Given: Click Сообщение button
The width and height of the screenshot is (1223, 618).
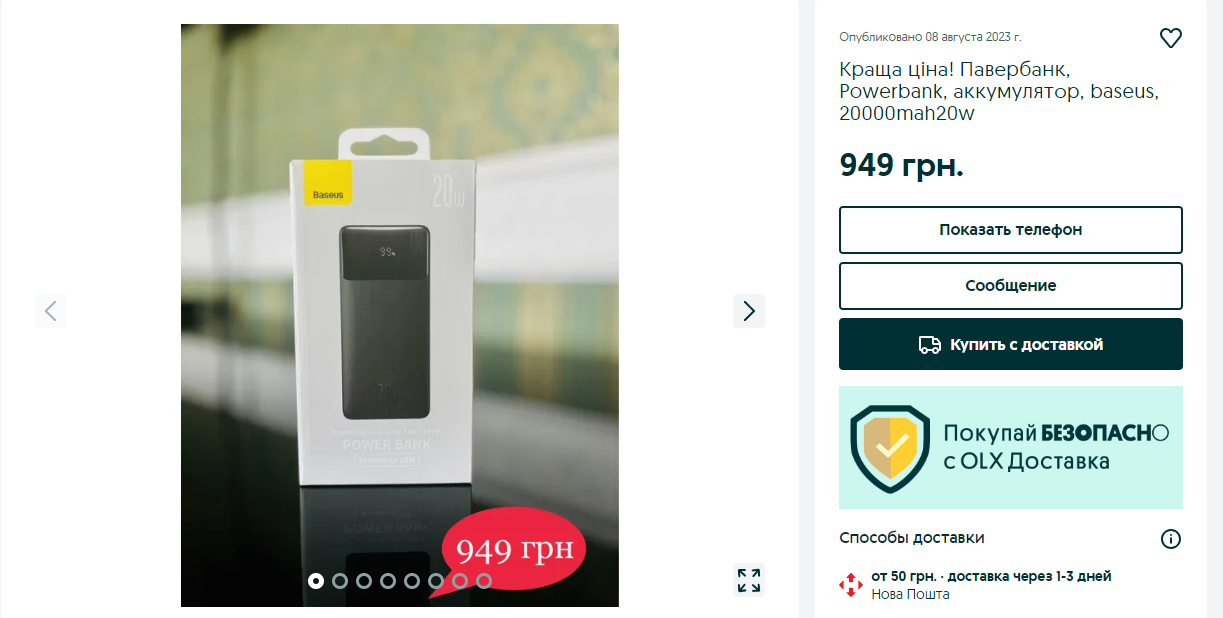Looking at the screenshot, I should point(1011,286).
